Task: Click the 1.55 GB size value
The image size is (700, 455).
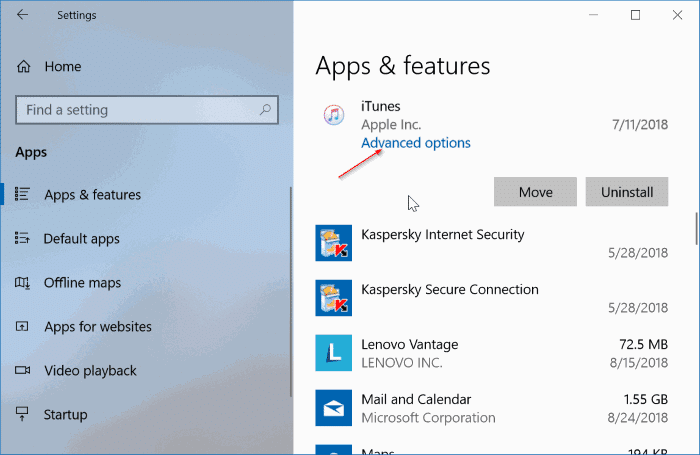Action: point(646,399)
